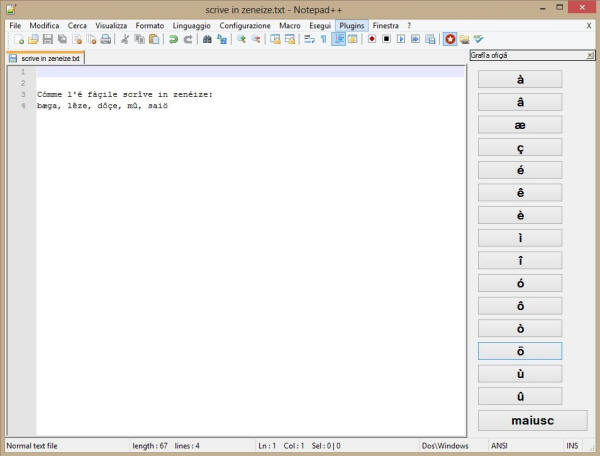Insert the ô character
Viewport: 600px width, 456px height.
[x=520, y=306]
